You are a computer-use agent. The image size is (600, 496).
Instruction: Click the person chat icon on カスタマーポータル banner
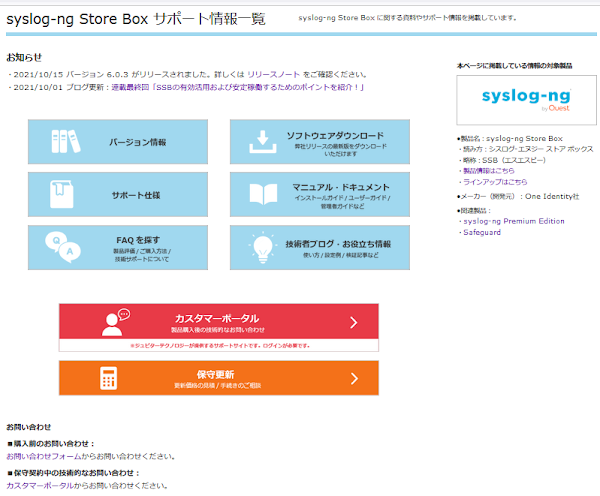click(x=116, y=322)
